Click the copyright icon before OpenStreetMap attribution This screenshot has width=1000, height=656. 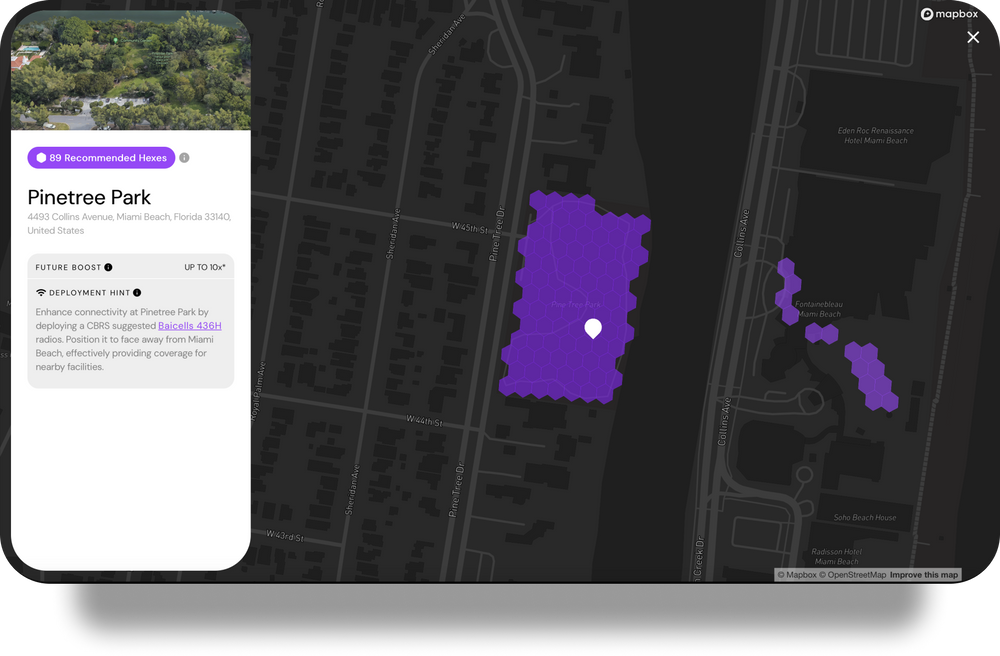pos(820,574)
